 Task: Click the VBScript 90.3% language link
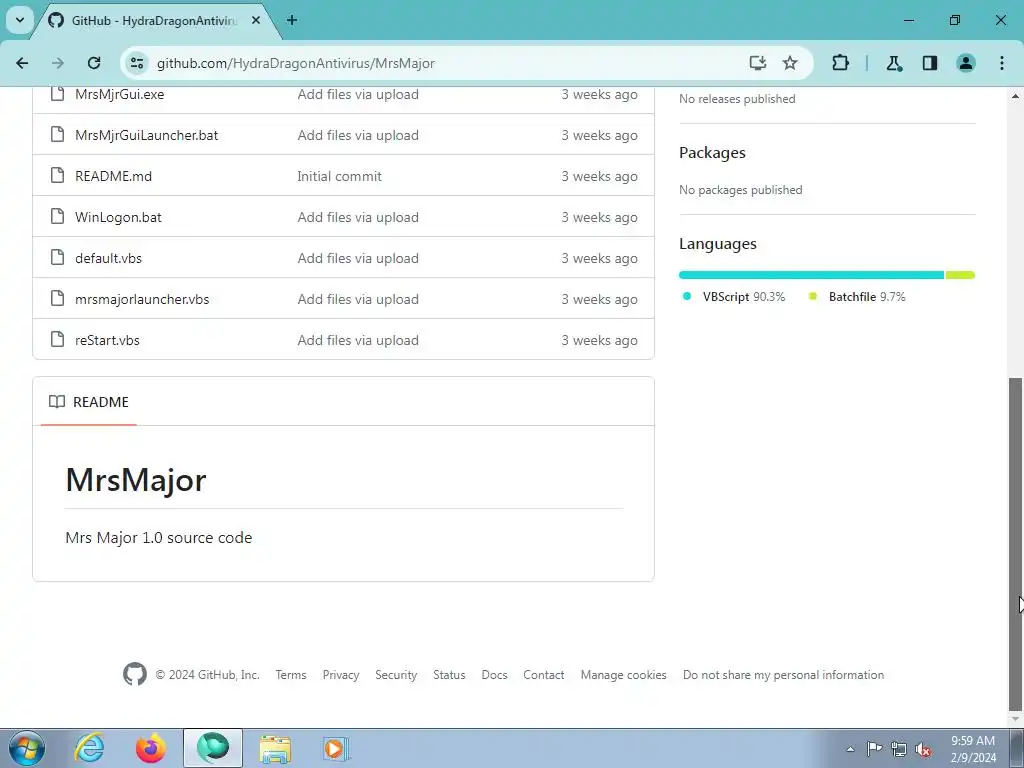(733, 296)
